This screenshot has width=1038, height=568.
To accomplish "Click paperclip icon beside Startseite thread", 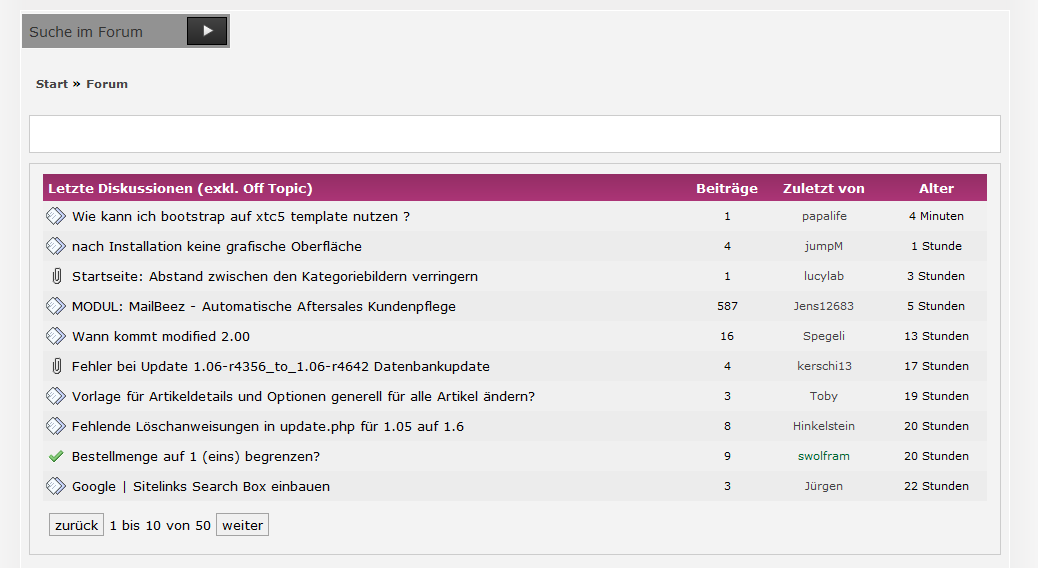I will click(x=56, y=276).
